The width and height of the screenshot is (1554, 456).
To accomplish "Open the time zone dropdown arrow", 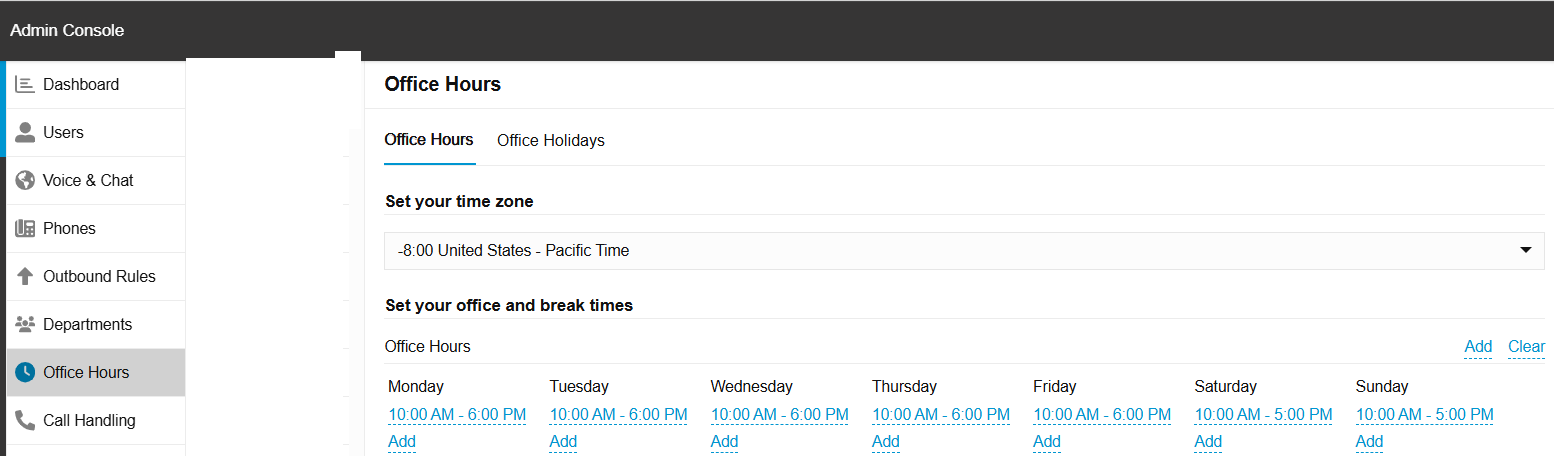I will [x=1525, y=251].
